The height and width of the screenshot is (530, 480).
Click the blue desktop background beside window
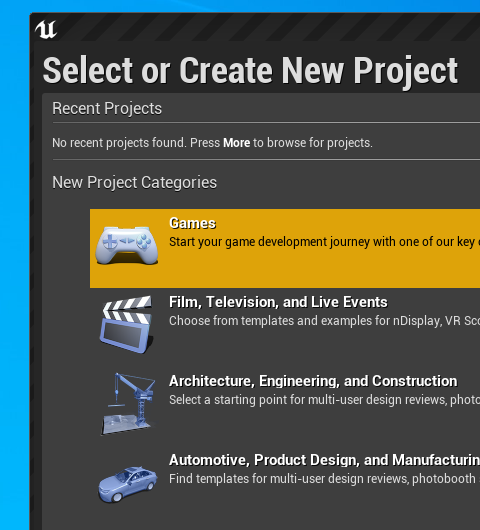14,270
